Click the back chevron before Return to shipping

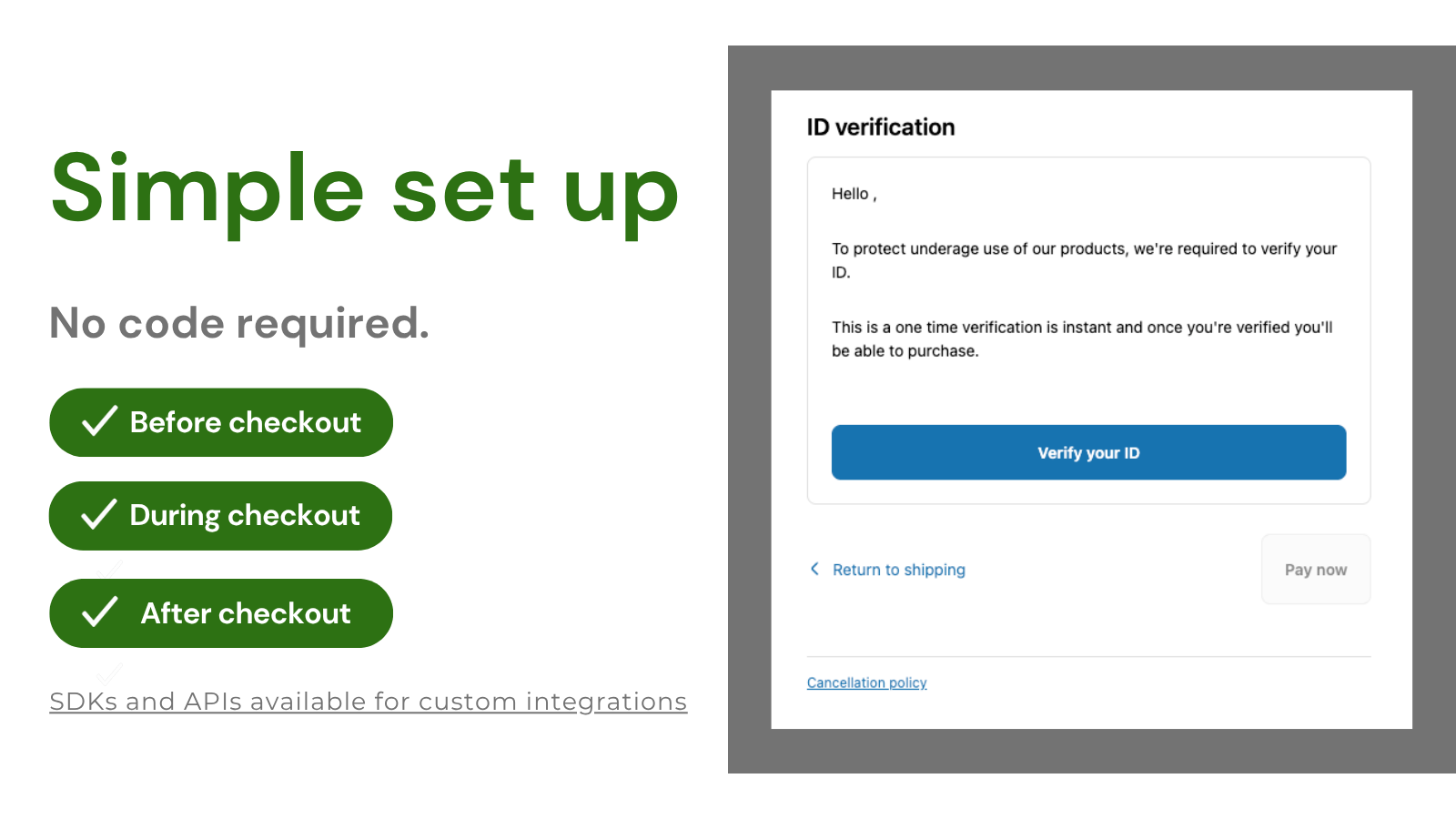click(x=814, y=569)
